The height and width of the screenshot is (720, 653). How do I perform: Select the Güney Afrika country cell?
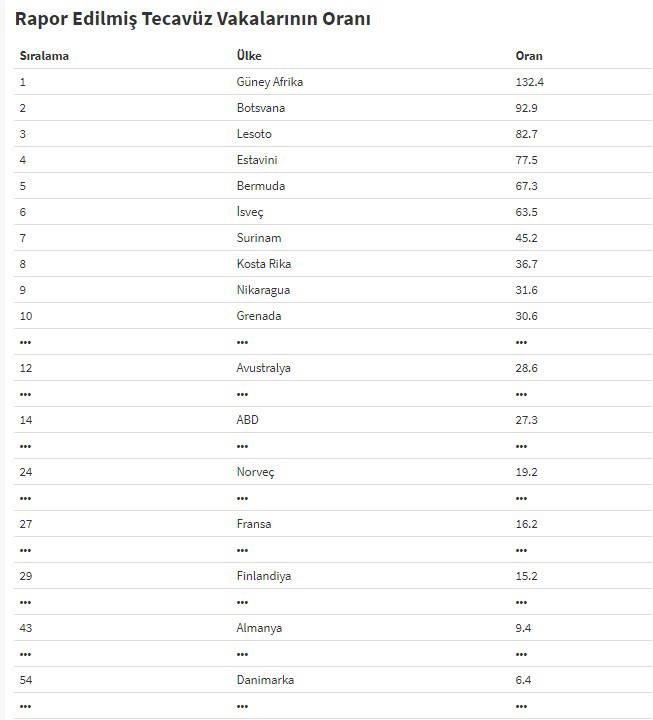tap(269, 82)
